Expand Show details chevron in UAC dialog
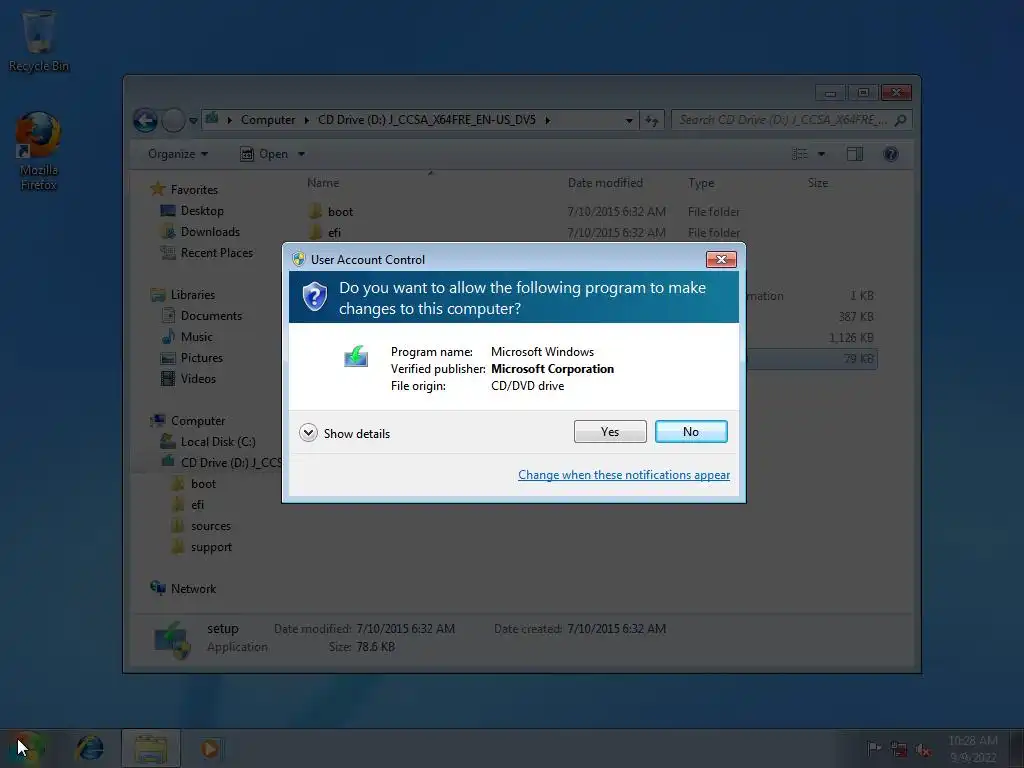Screen dimensions: 1024x768 pyautogui.click(x=308, y=433)
